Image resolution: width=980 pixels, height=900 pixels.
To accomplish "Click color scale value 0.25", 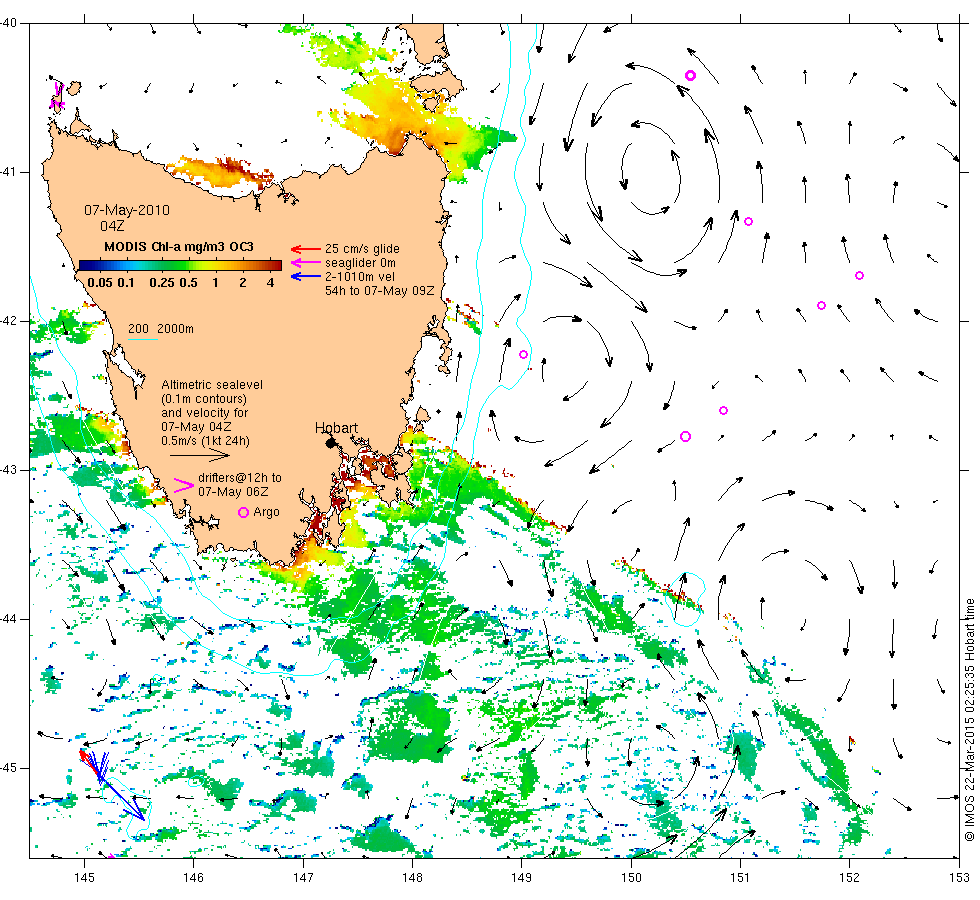I will click(162, 282).
